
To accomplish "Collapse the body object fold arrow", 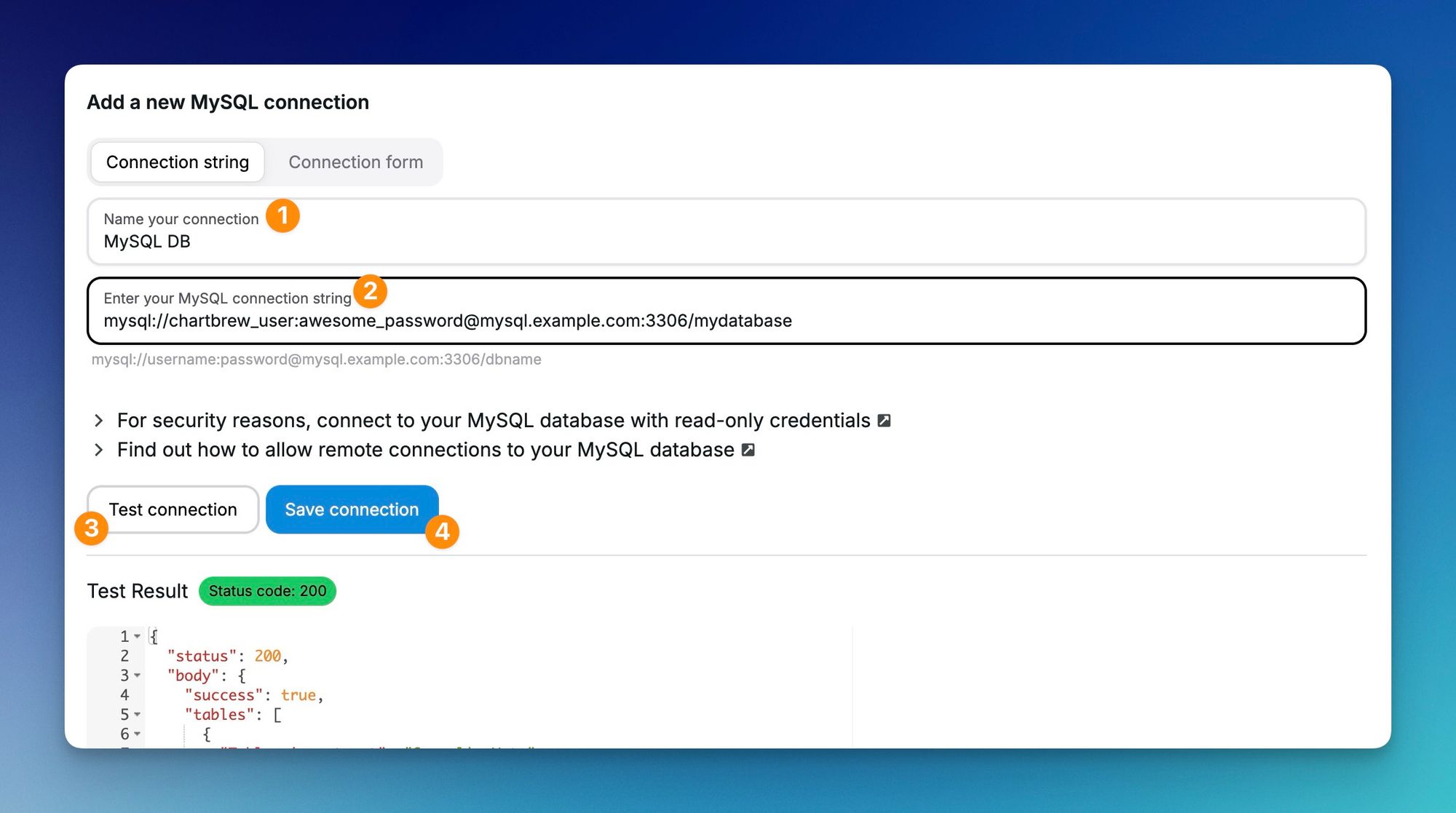I will click(138, 675).
